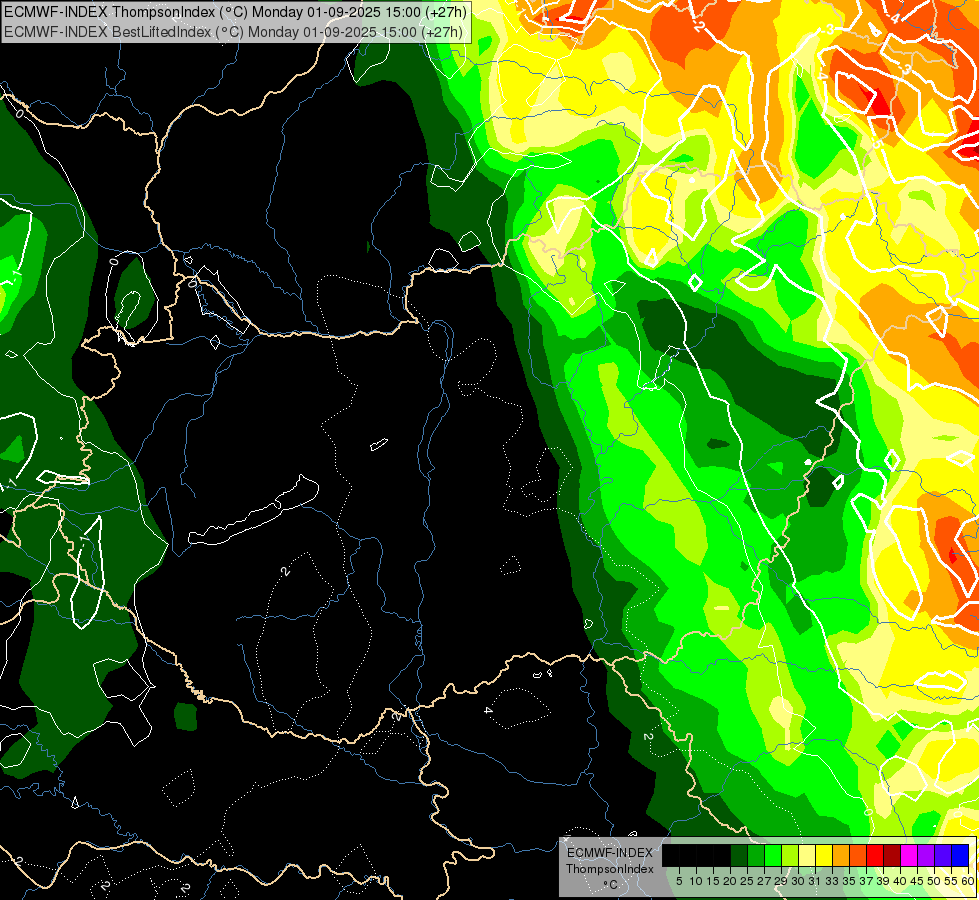
Task: Select the orange 33-35 legend swatch
Action: point(841,855)
